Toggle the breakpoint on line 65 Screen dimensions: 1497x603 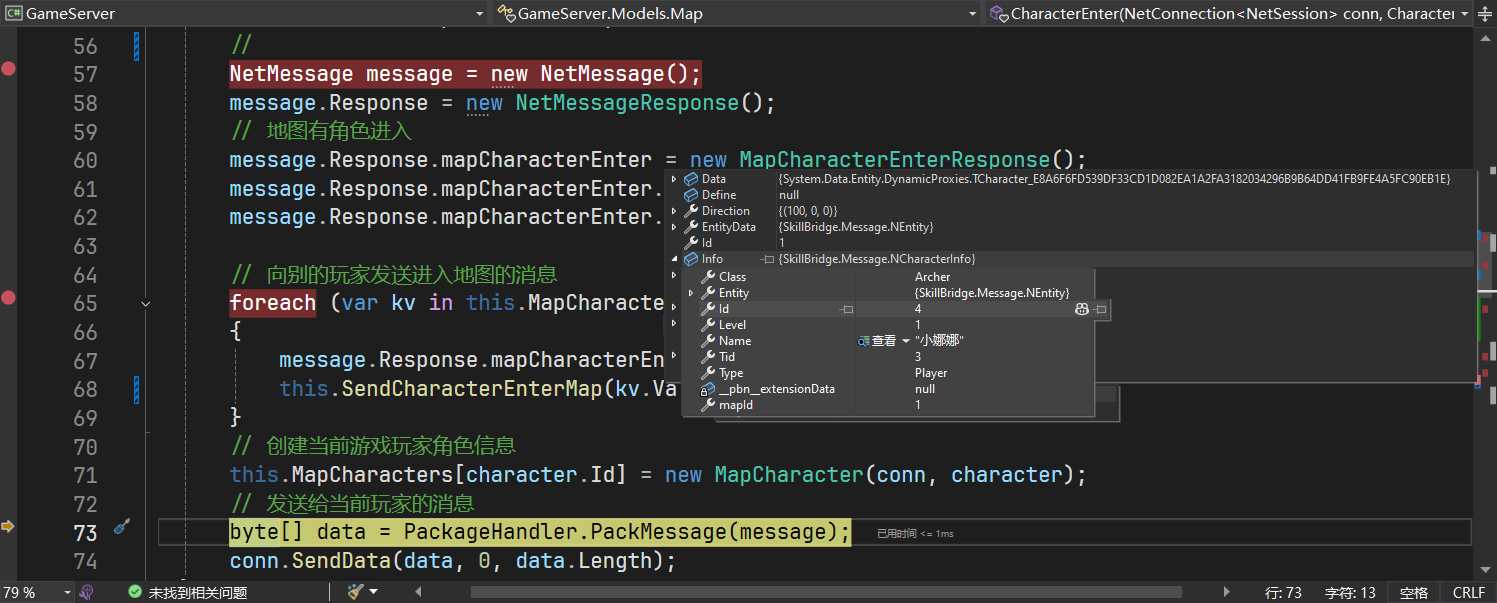[9, 297]
